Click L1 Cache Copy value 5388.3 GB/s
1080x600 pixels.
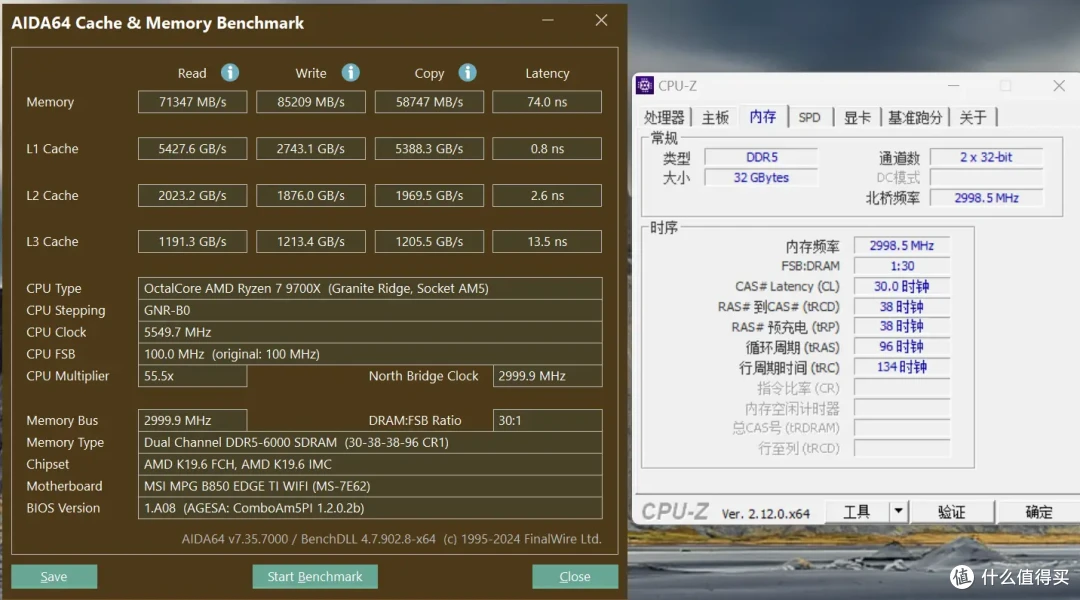(429, 149)
